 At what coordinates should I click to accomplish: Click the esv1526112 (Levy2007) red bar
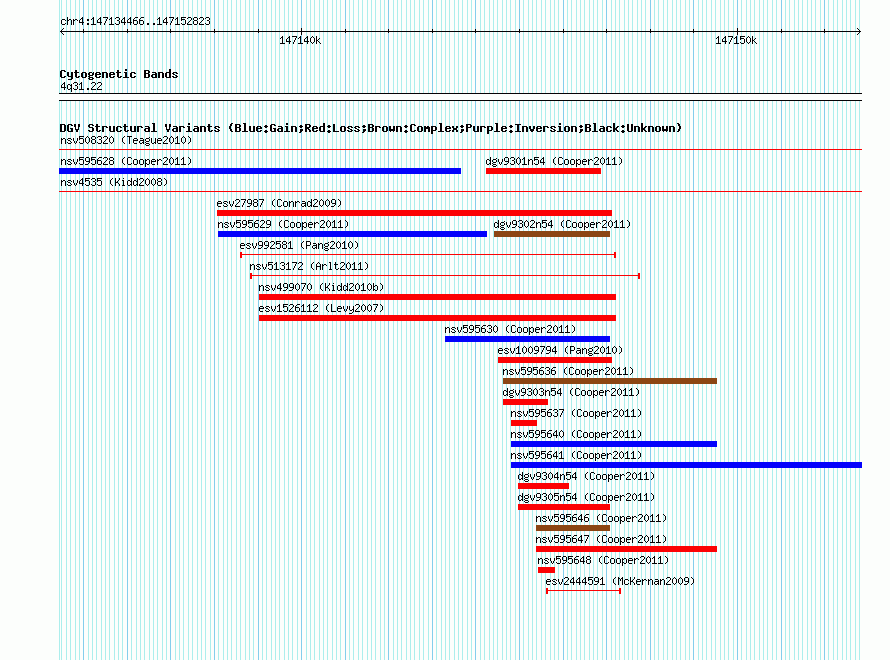(437, 318)
